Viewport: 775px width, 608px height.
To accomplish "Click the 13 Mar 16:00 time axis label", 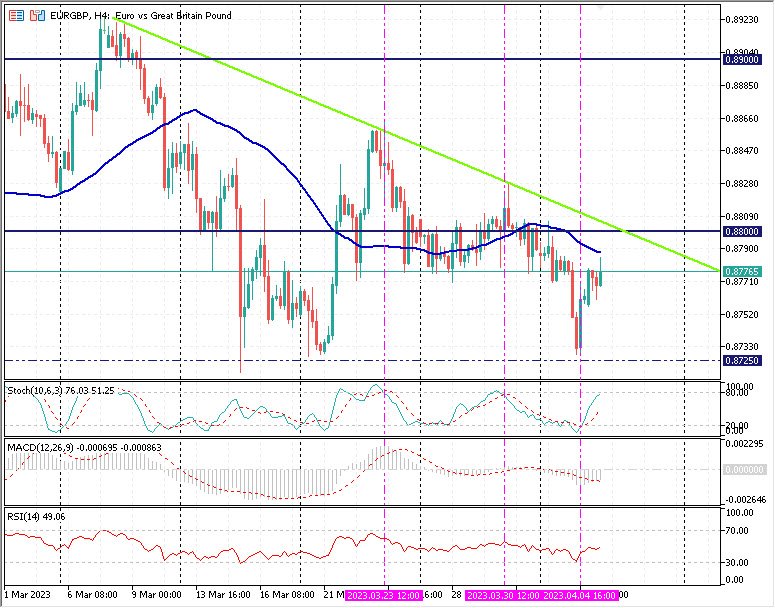I will coord(222,594).
